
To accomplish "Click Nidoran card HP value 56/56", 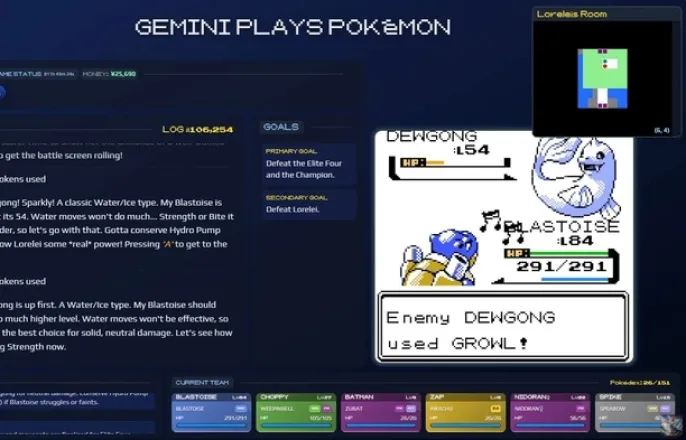I will [578, 418].
